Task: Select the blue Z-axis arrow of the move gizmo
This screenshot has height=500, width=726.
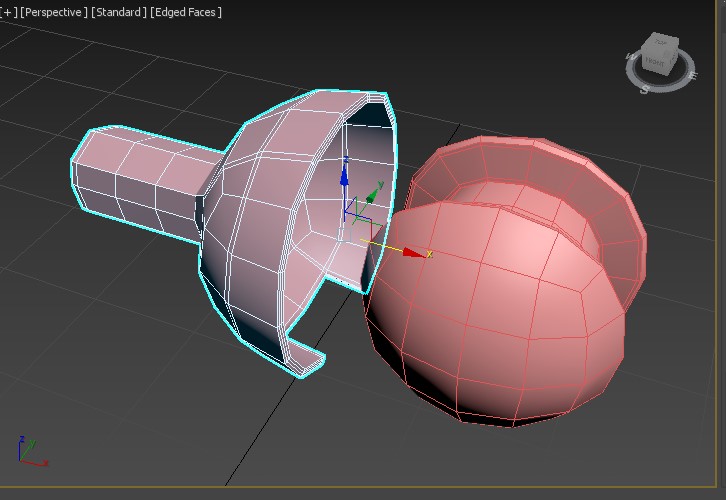Action: (344, 176)
